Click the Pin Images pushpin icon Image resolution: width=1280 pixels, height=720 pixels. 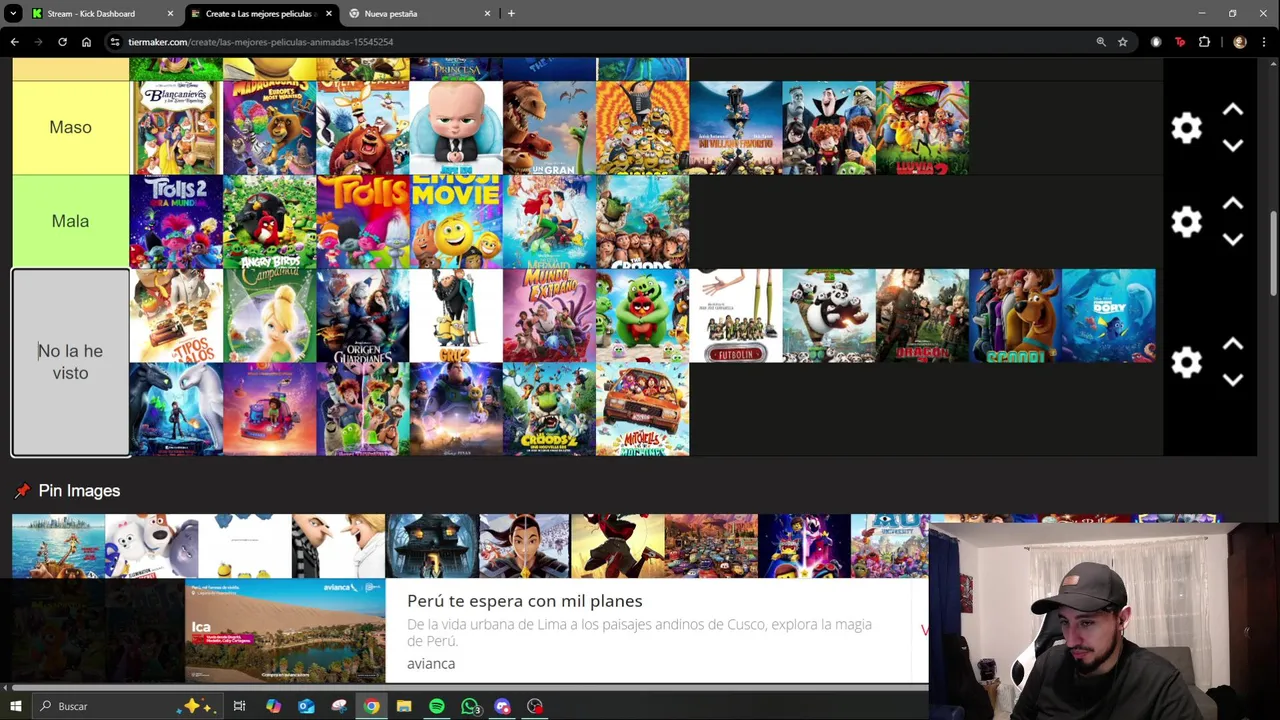(22, 491)
